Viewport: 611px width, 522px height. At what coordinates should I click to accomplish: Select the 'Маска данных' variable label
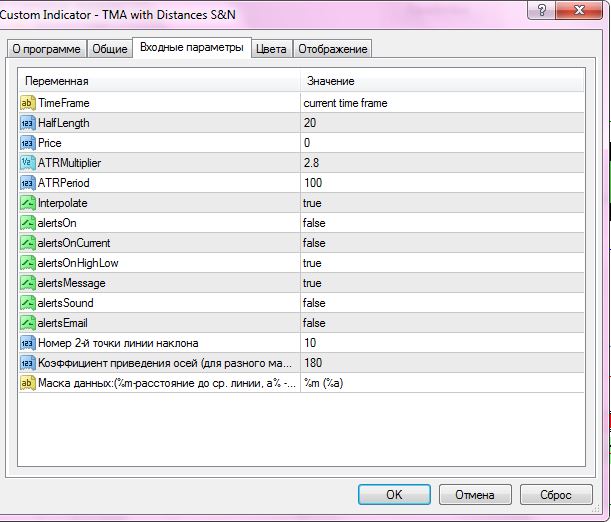pyautogui.click(x=167, y=383)
